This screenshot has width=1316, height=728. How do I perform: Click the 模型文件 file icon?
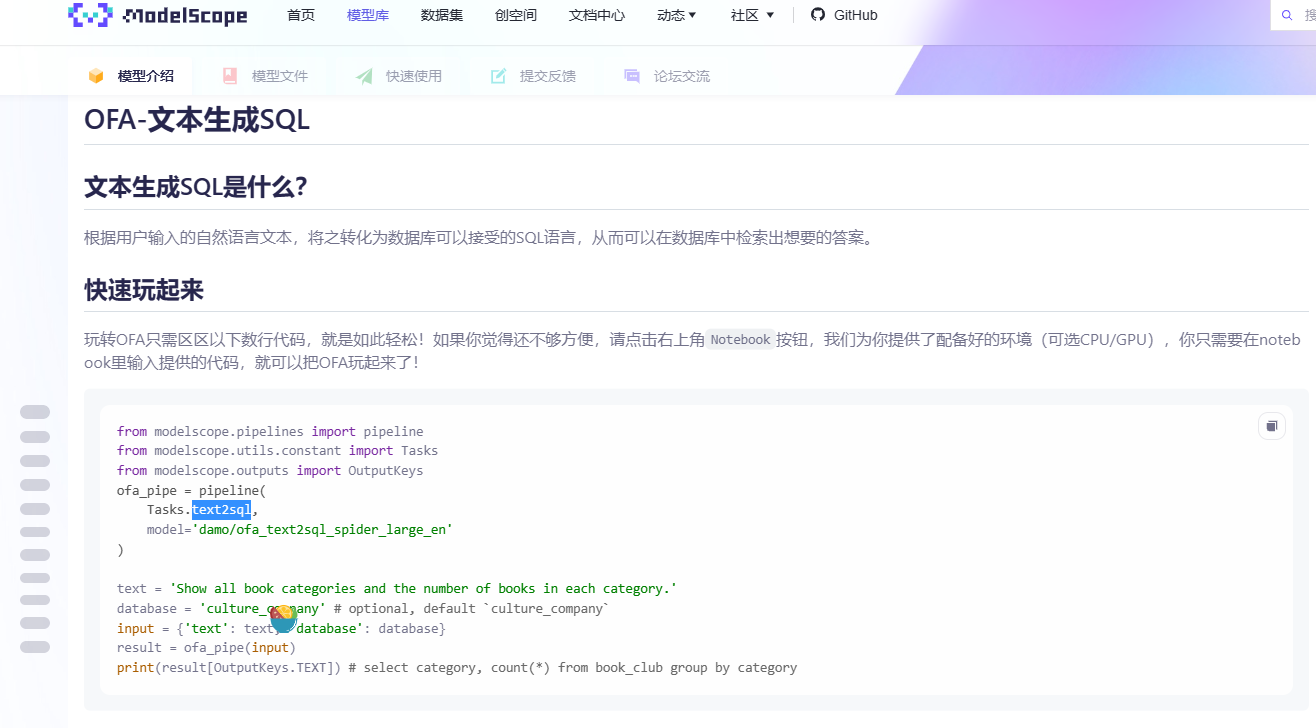[x=230, y=76]
